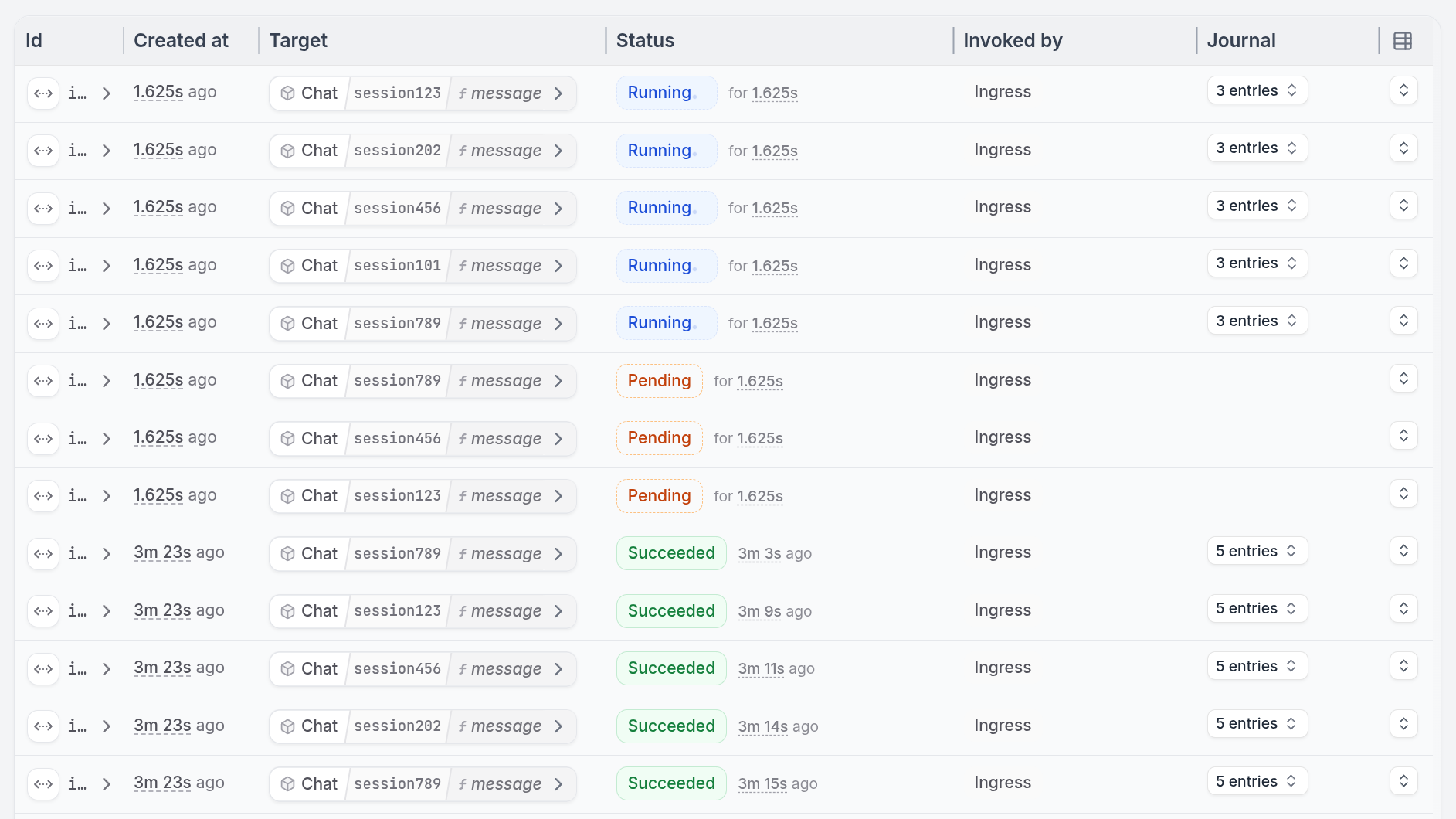The image size is (1456, 819).
Task: Click the Chat cube icon for session123
Action: [288, 93]
